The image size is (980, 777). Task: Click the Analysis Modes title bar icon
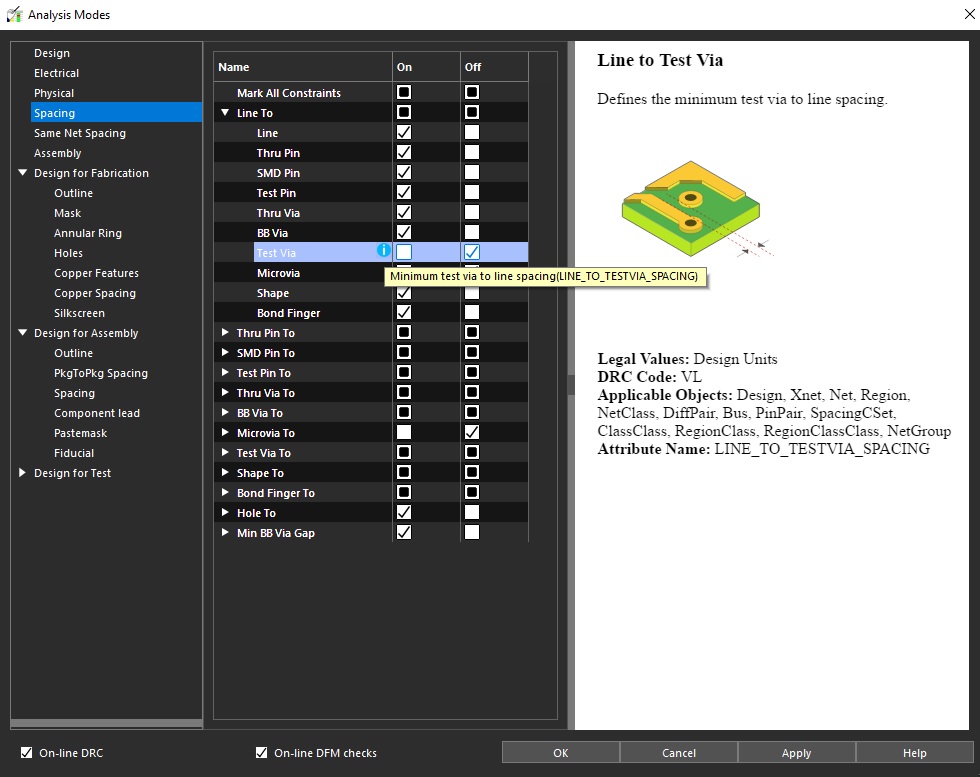pos(14,14)
